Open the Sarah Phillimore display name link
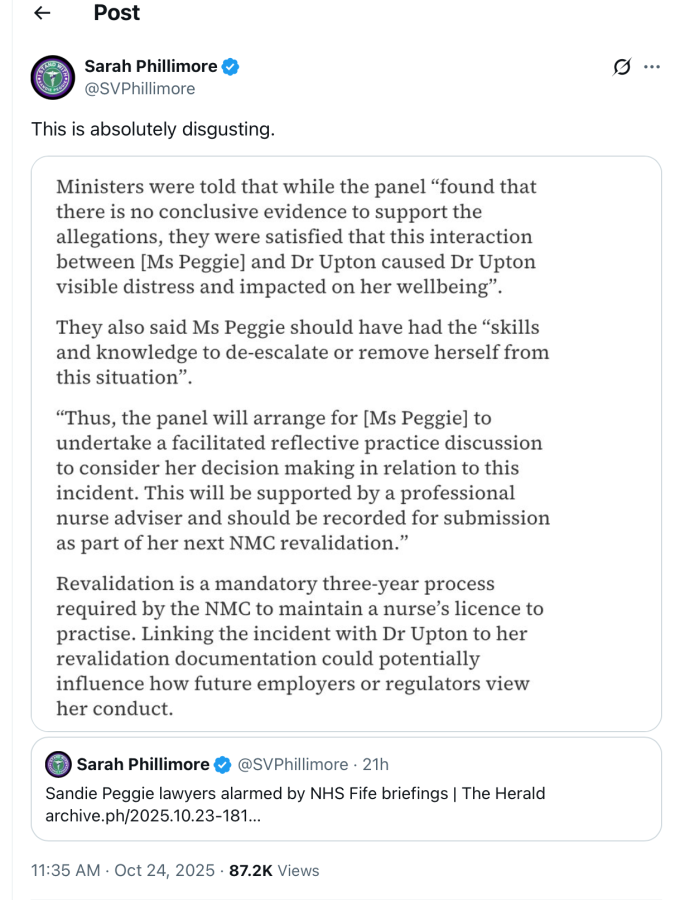Image resolution: width=675 pixels, height=900 pixels. pos(151,67)
